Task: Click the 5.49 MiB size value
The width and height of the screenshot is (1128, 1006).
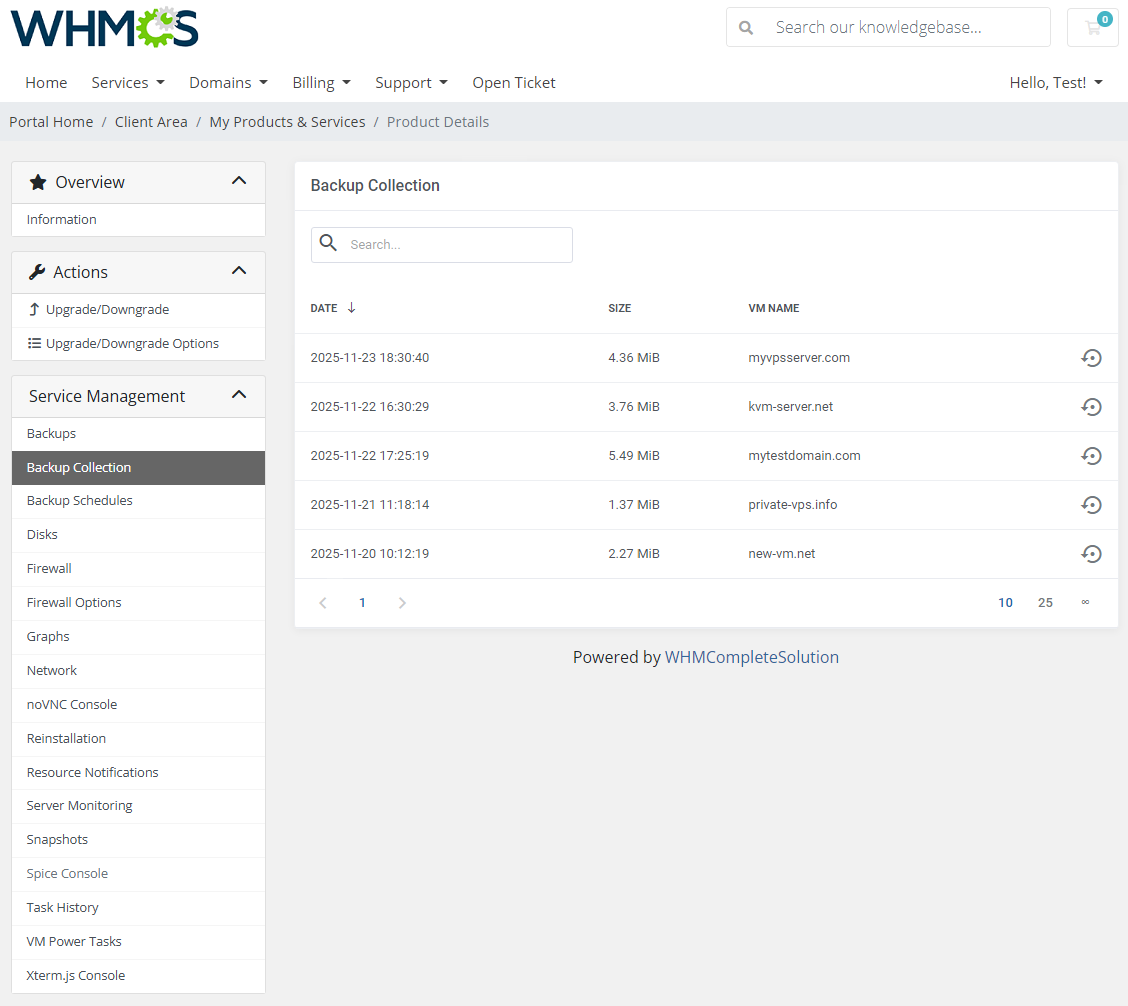Action: tap(634, 456)
